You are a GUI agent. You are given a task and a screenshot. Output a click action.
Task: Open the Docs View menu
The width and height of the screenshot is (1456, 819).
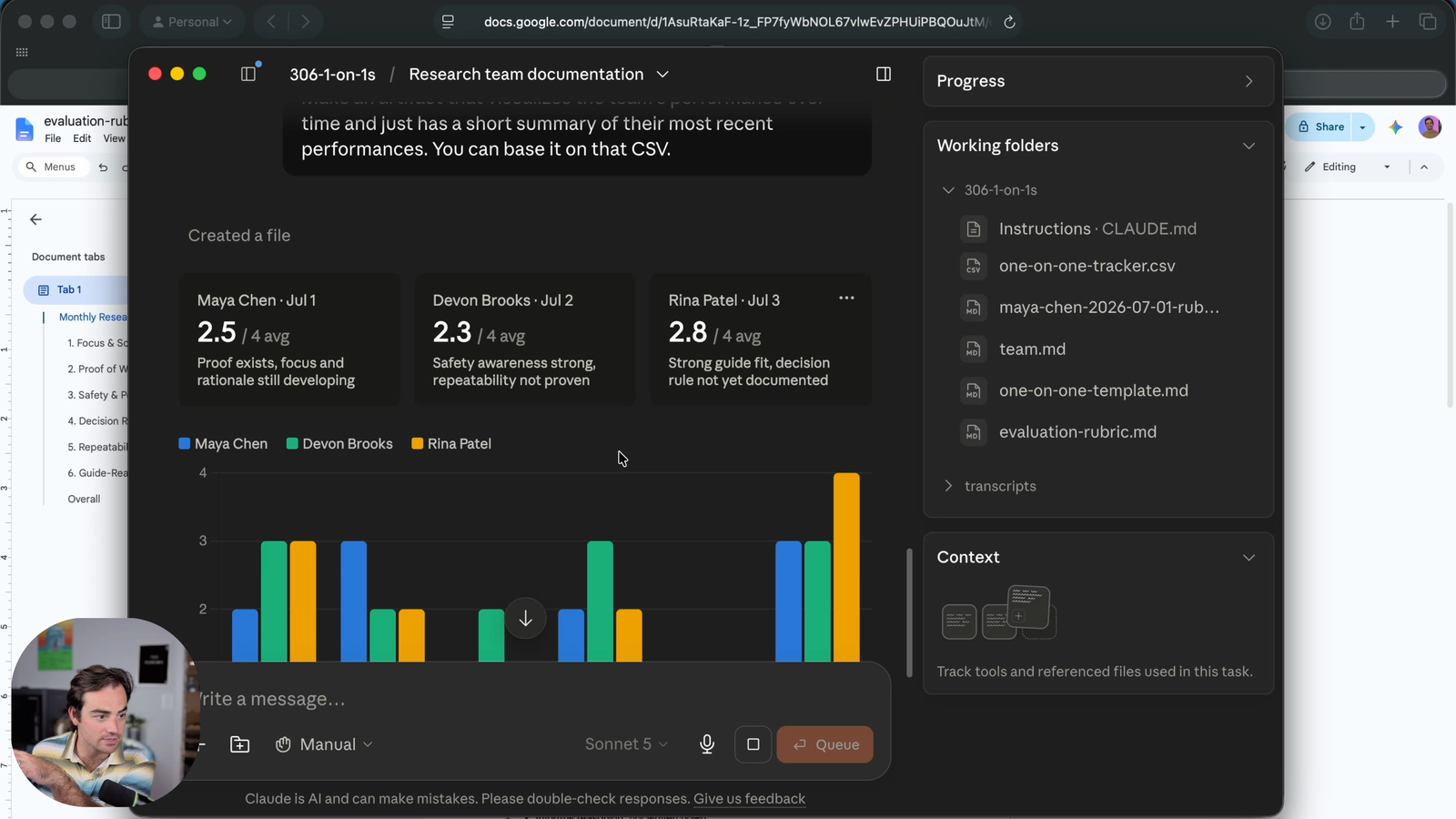tap(114, 138)
